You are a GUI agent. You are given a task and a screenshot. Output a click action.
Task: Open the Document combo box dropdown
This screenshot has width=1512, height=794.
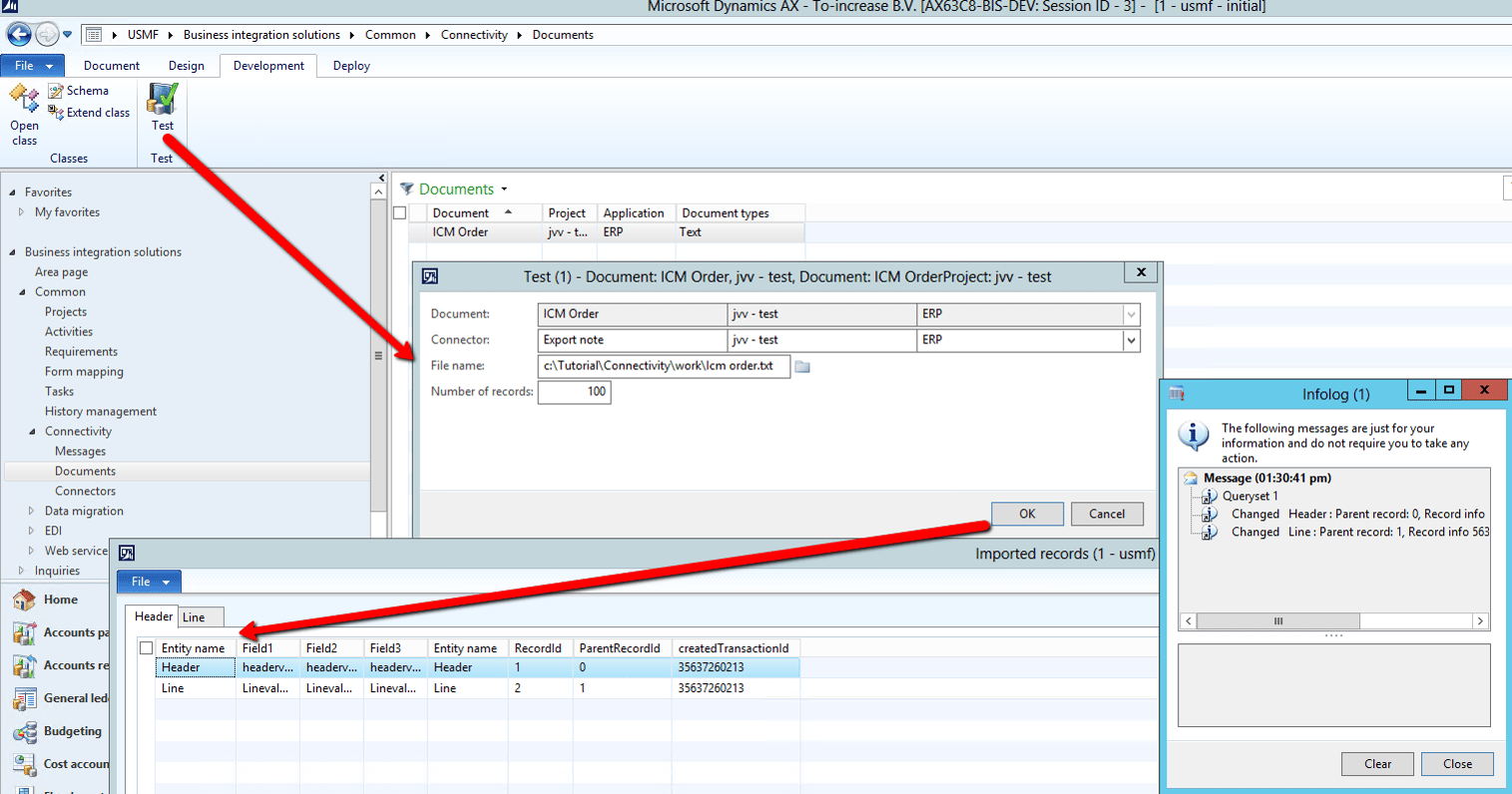click(x=1131, y=314)
